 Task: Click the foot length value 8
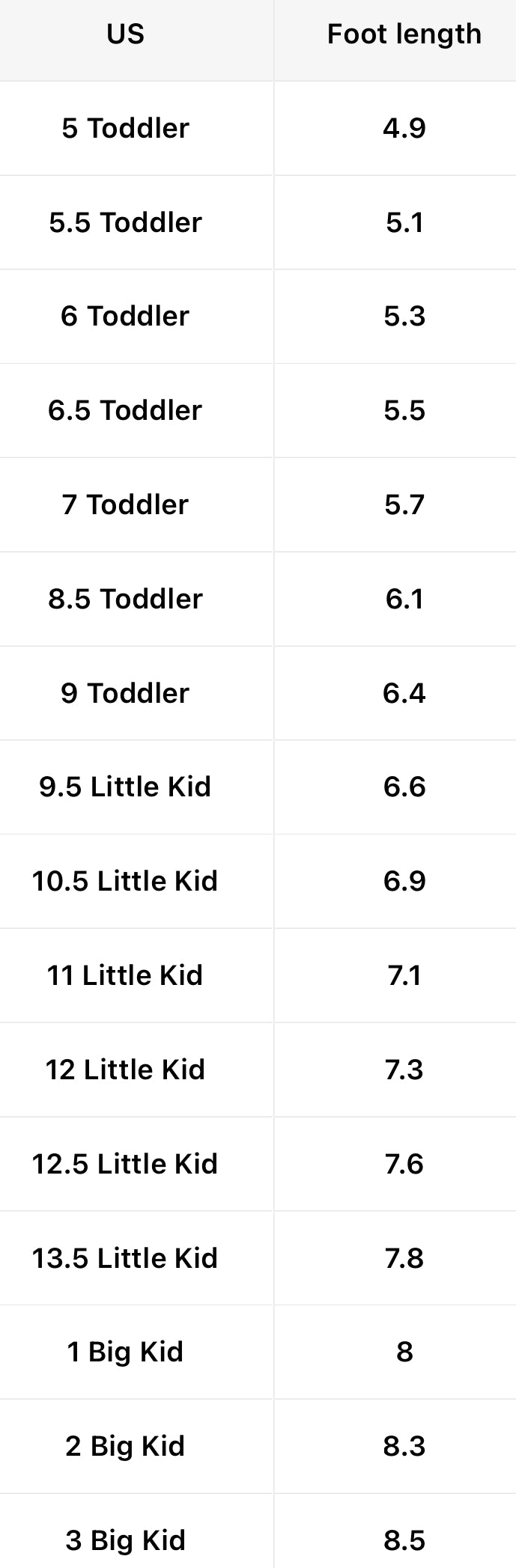tap(404, 1352)
